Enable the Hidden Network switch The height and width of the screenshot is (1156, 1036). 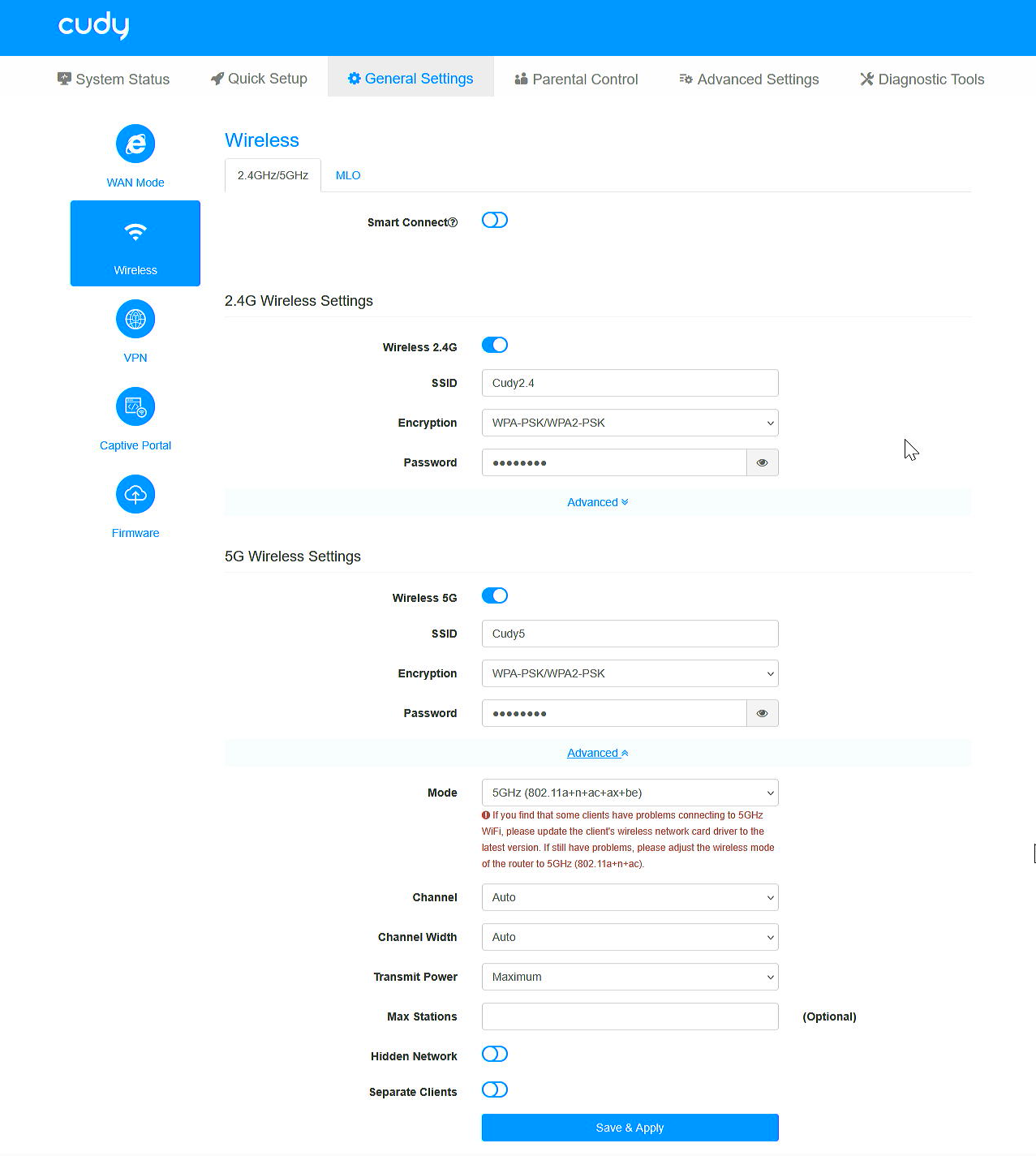(495, 1055)
